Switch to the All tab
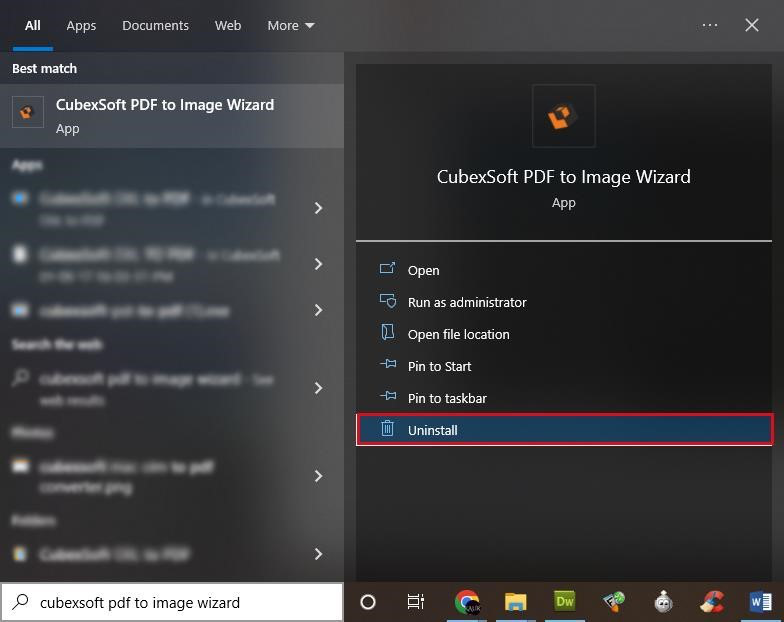 click(32, 26)
